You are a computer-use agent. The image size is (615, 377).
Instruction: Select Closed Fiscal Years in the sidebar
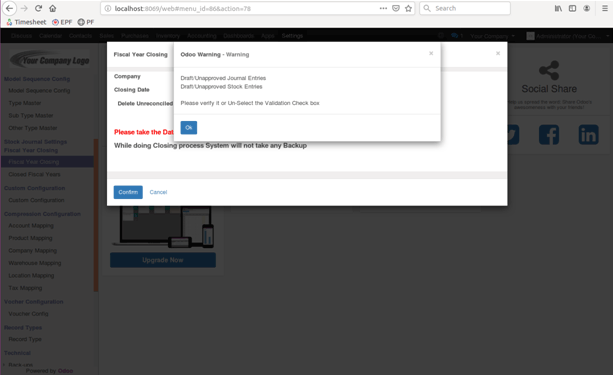(x=35, y=175)
